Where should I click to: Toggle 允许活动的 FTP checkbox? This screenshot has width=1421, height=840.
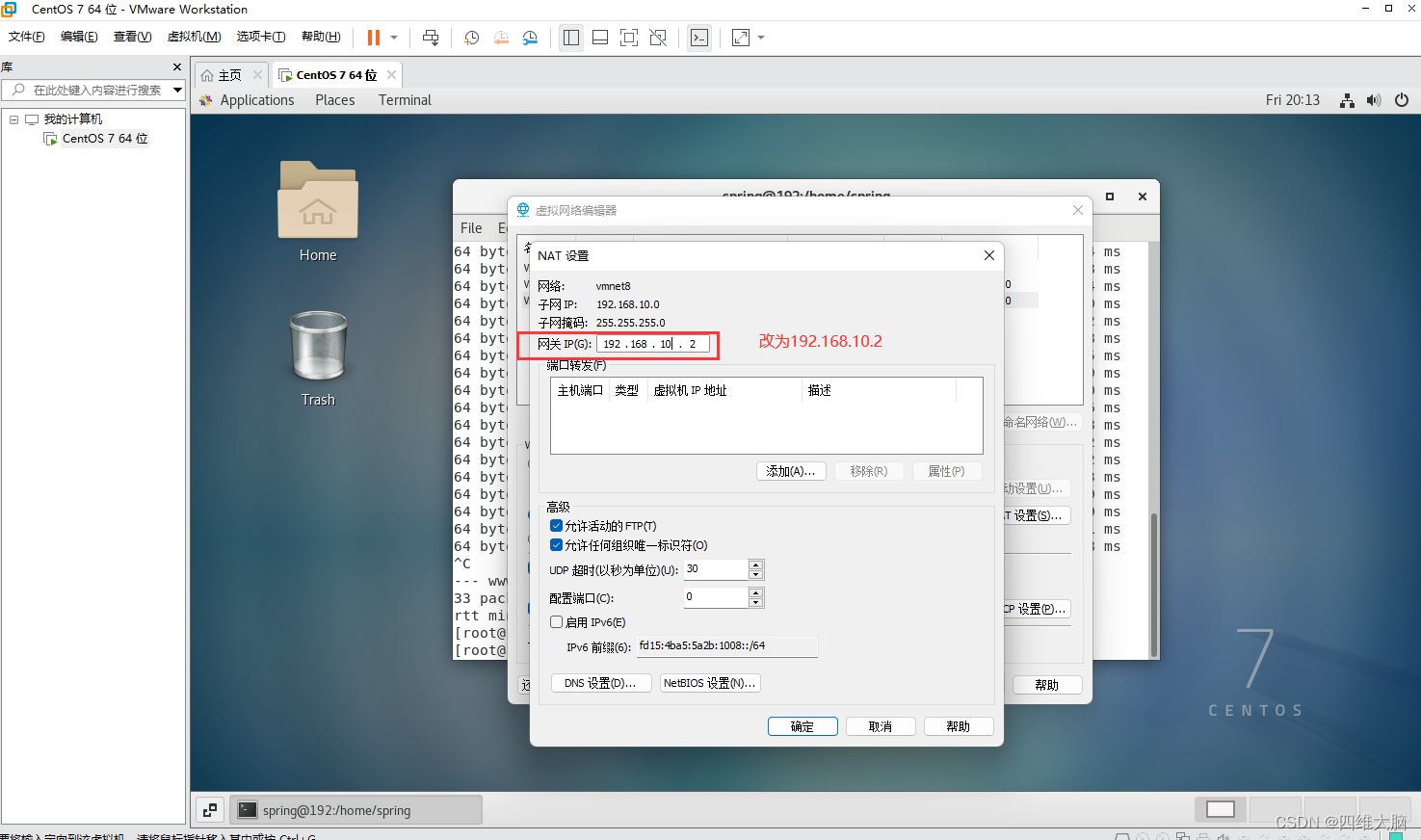[x=556, y=526]
